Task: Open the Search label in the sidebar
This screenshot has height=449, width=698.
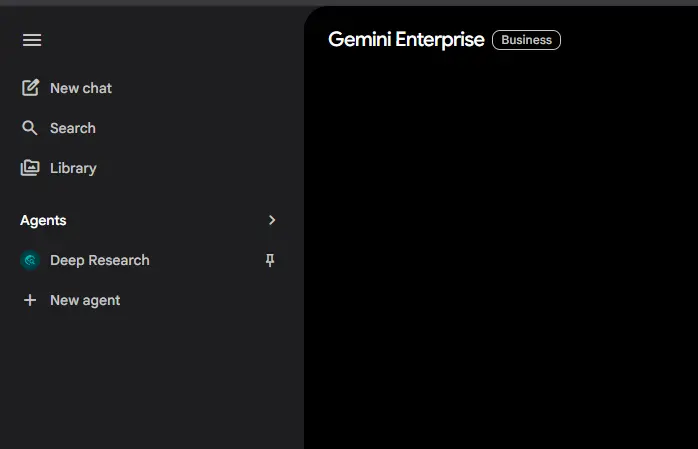Action: point(73,128)
